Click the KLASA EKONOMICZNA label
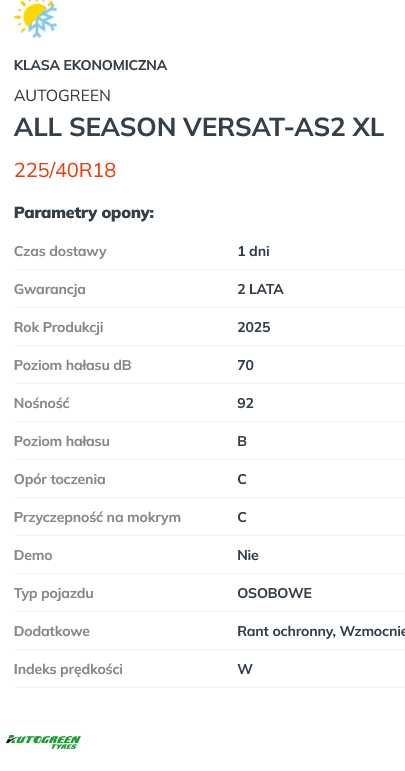Image resolution: width=405 pixels, height=771 pixels. (x=90, y=65)
